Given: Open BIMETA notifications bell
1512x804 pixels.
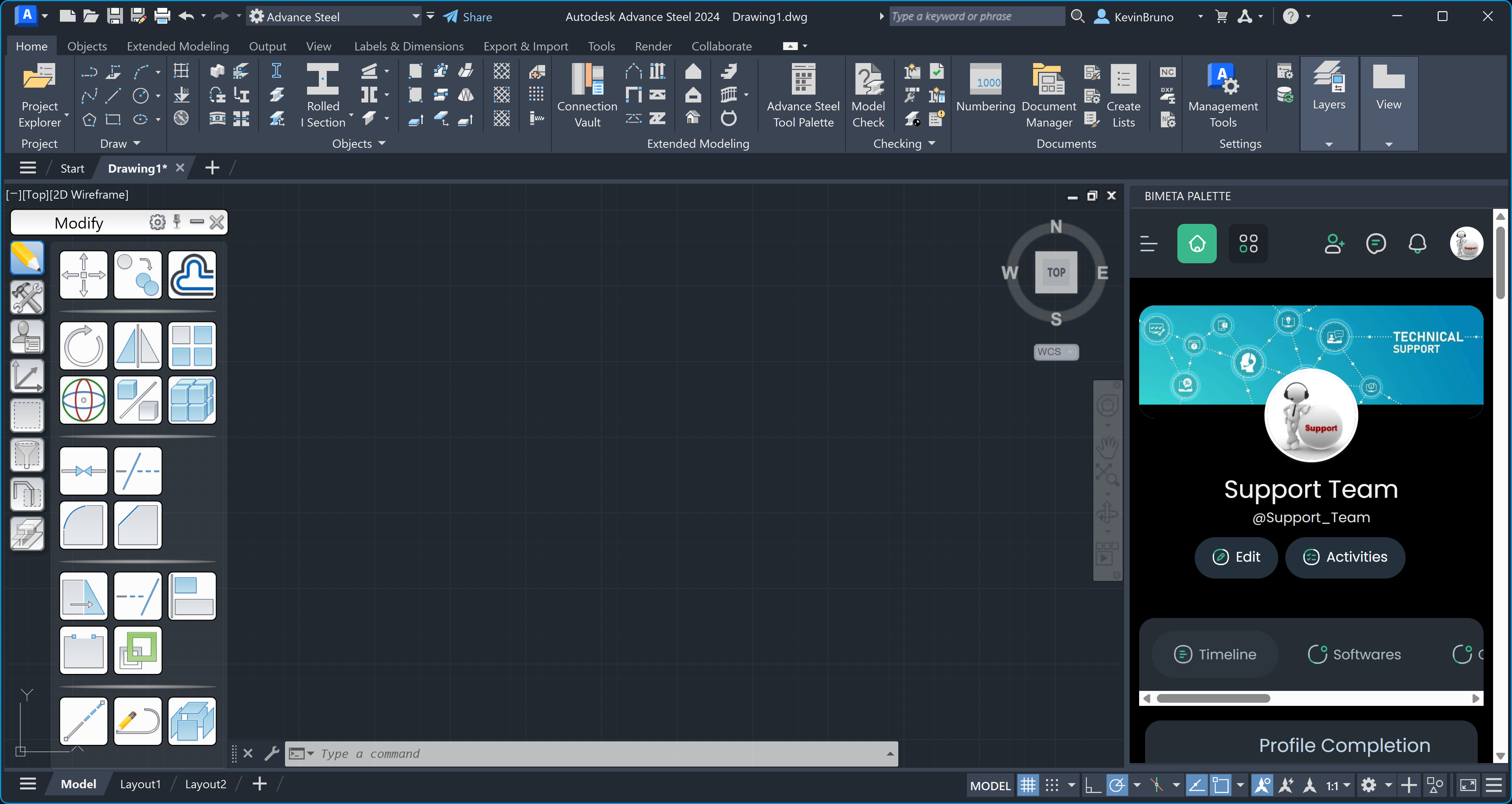Looking at the screenshot, I should click(1417, 244).
